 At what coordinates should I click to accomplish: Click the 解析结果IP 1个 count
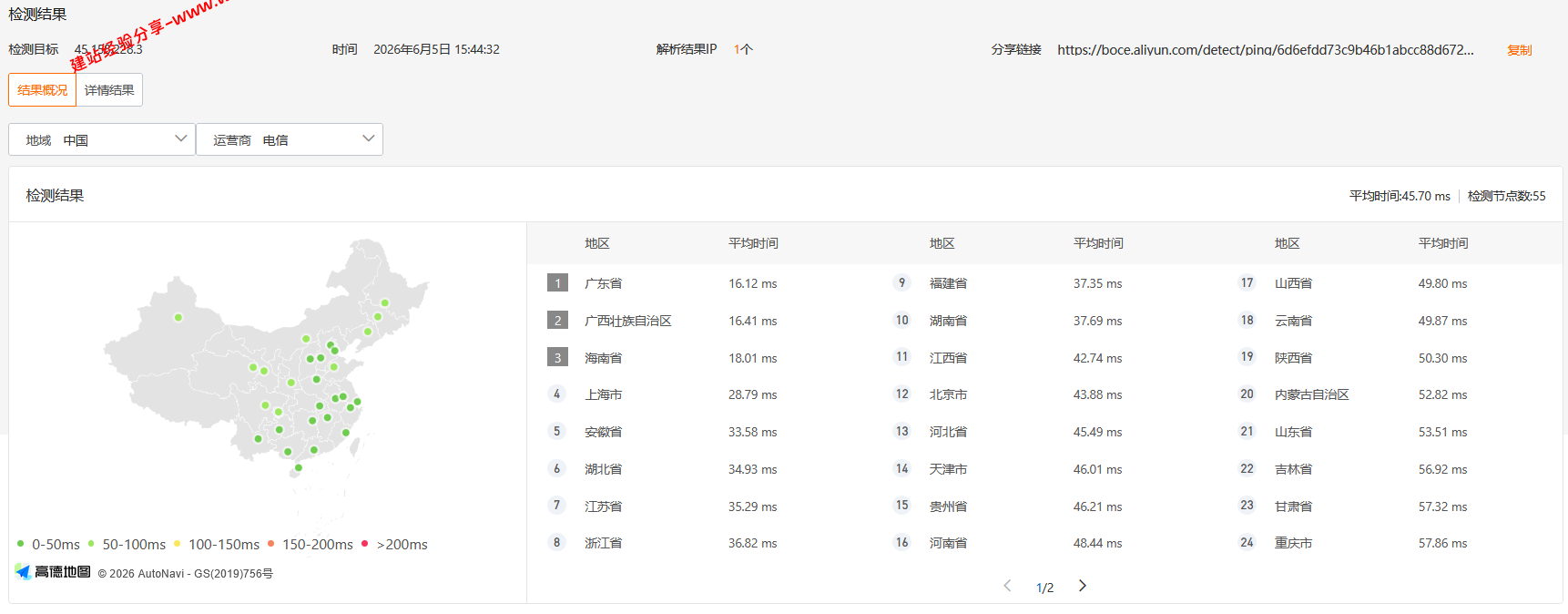[743, 49]
